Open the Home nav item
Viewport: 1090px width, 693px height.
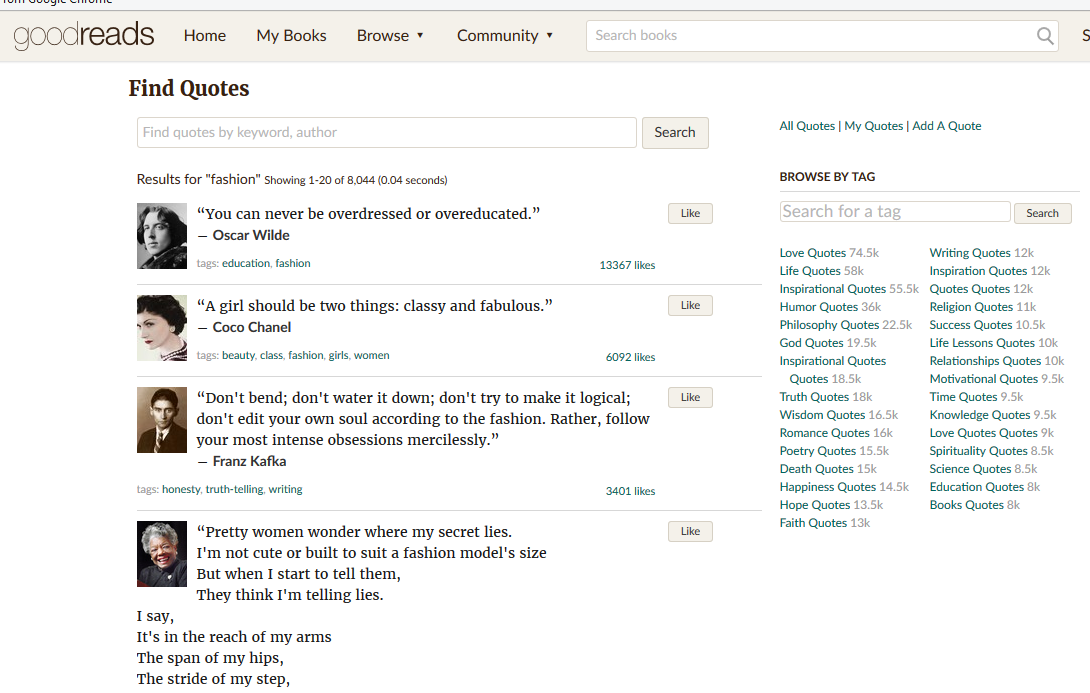[204, 35]
